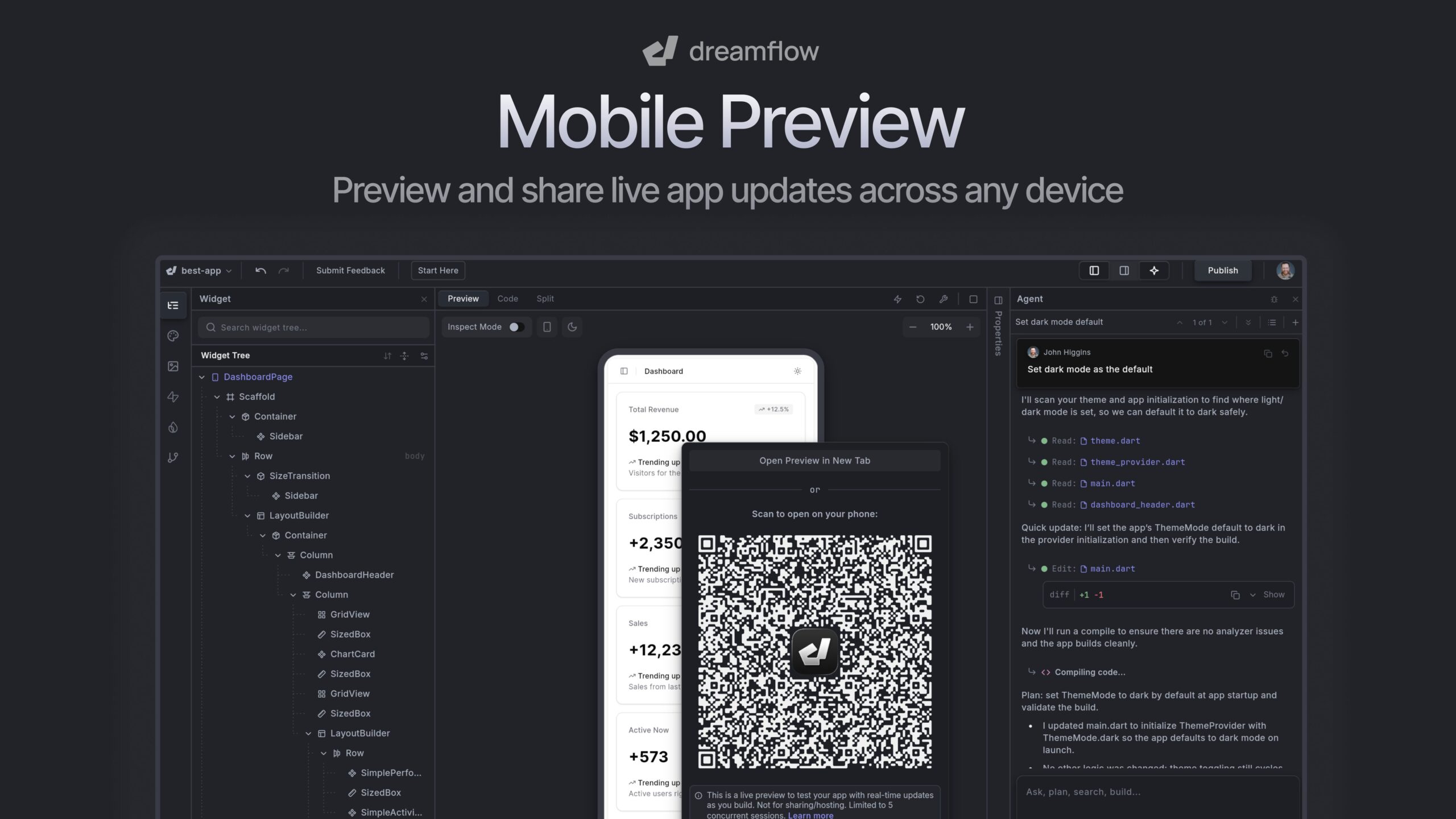Open the theme palette panel from the sidebar
The width and height of the screenshot is (1456, 819).
pyautogui.click(x=173, y=336)
